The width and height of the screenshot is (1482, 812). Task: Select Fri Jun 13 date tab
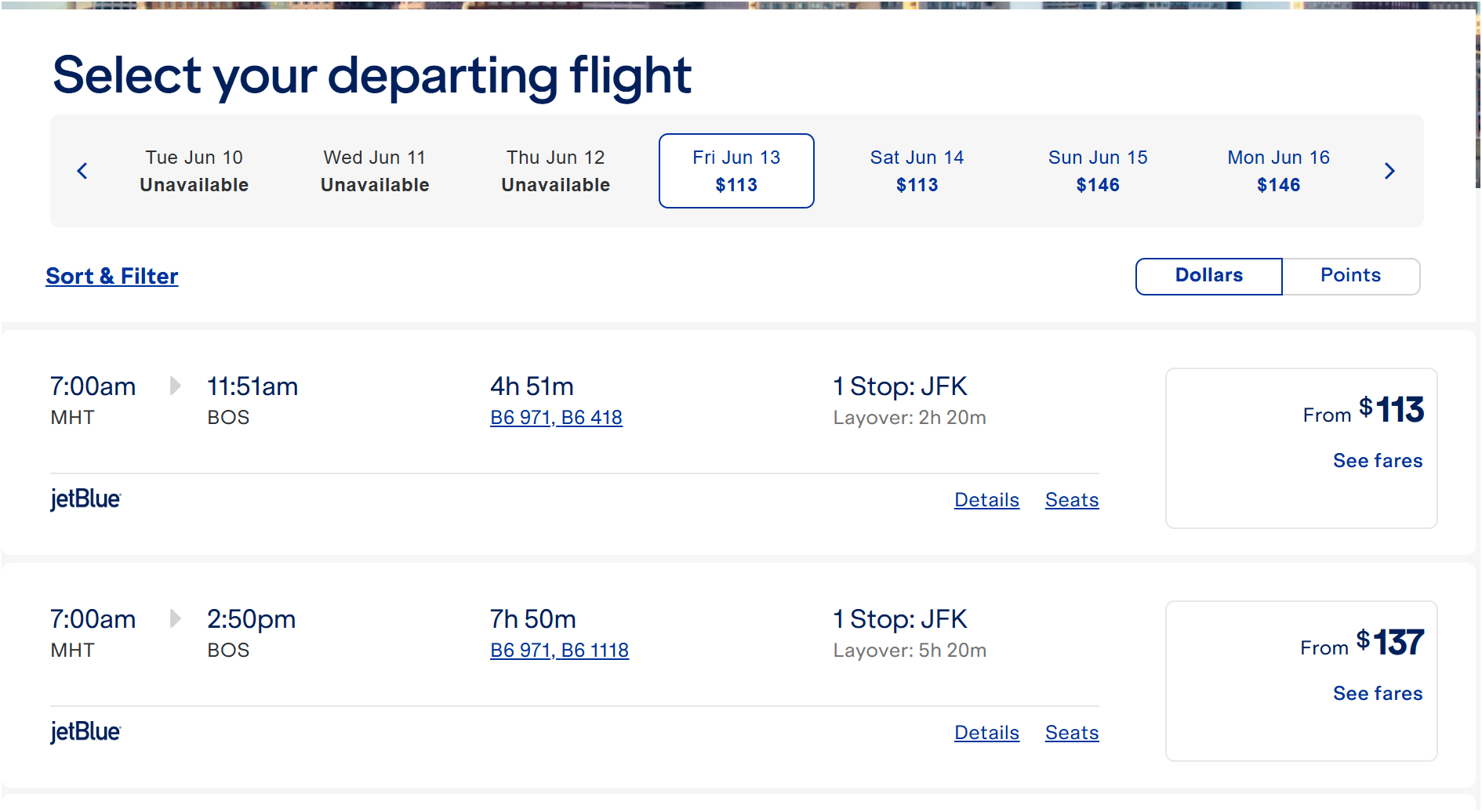pos(736,171)
